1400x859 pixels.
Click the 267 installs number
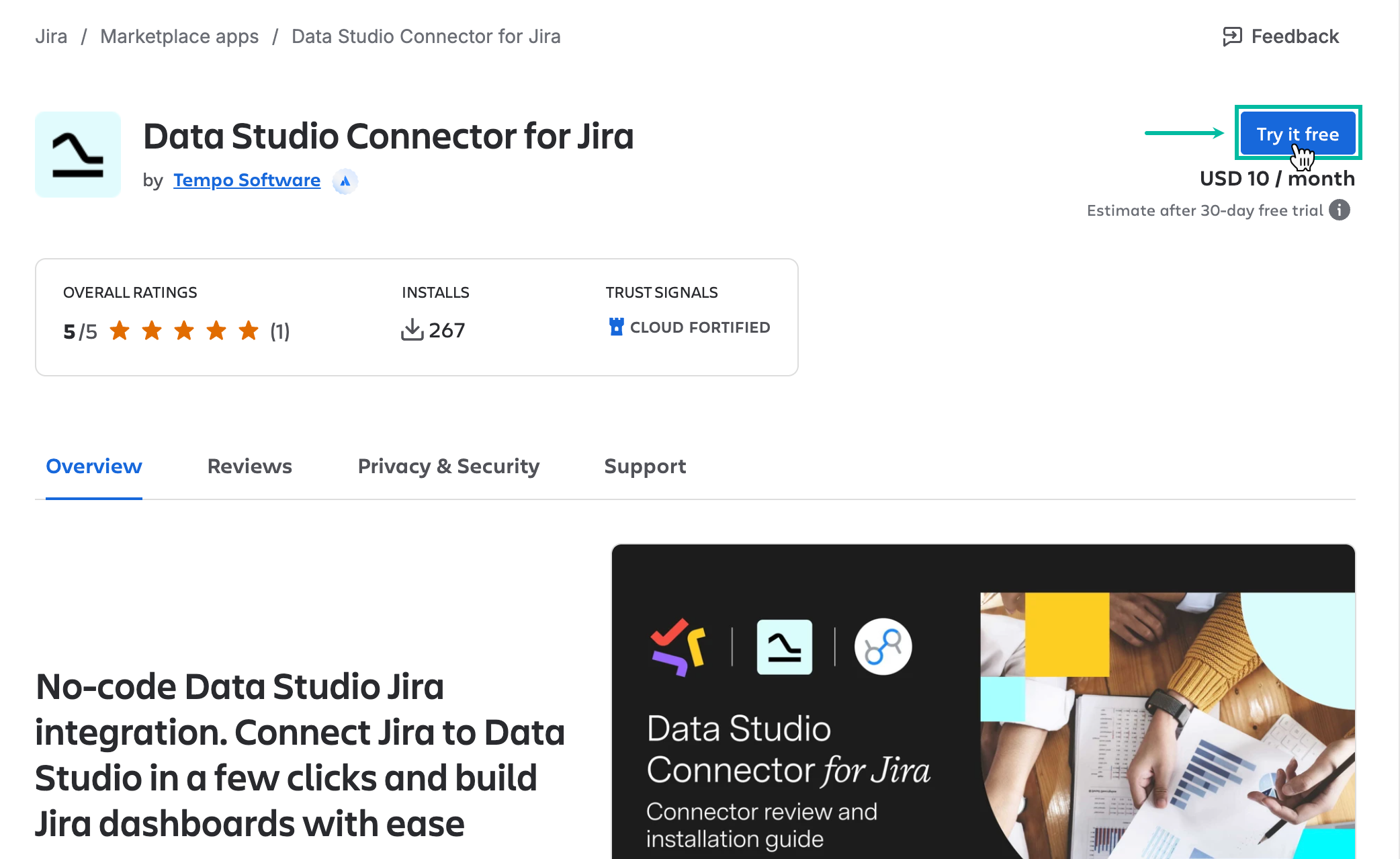[447, 330]
